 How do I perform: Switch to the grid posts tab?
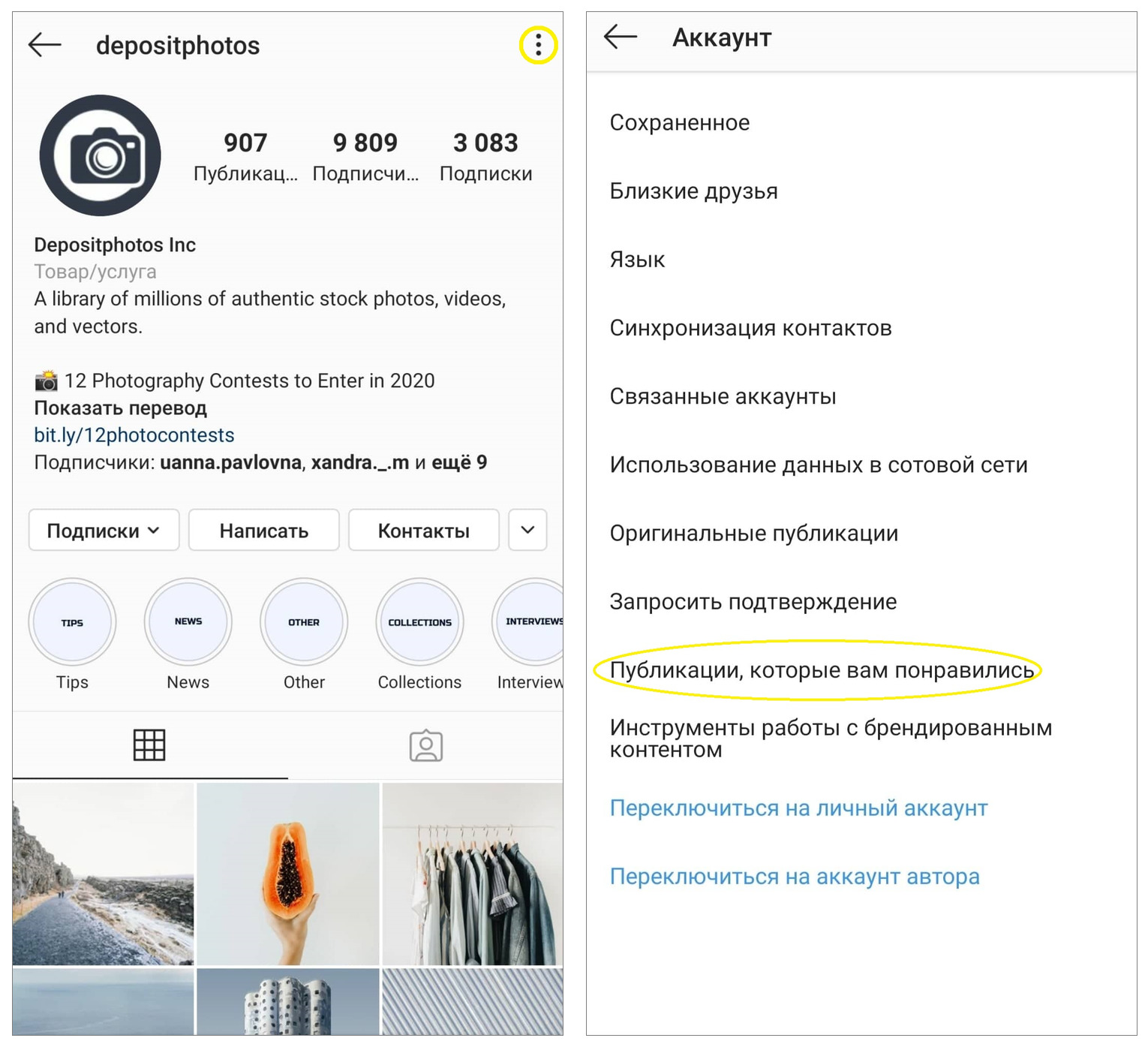point(149,745)
